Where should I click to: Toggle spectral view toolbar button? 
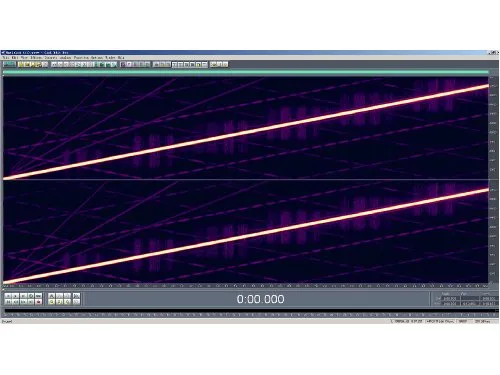(x=123, y=64)
